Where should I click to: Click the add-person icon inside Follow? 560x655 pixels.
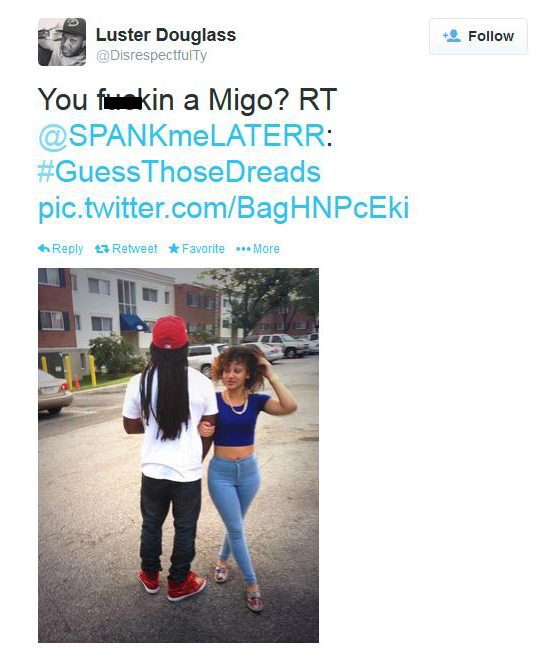click(451, 36)
